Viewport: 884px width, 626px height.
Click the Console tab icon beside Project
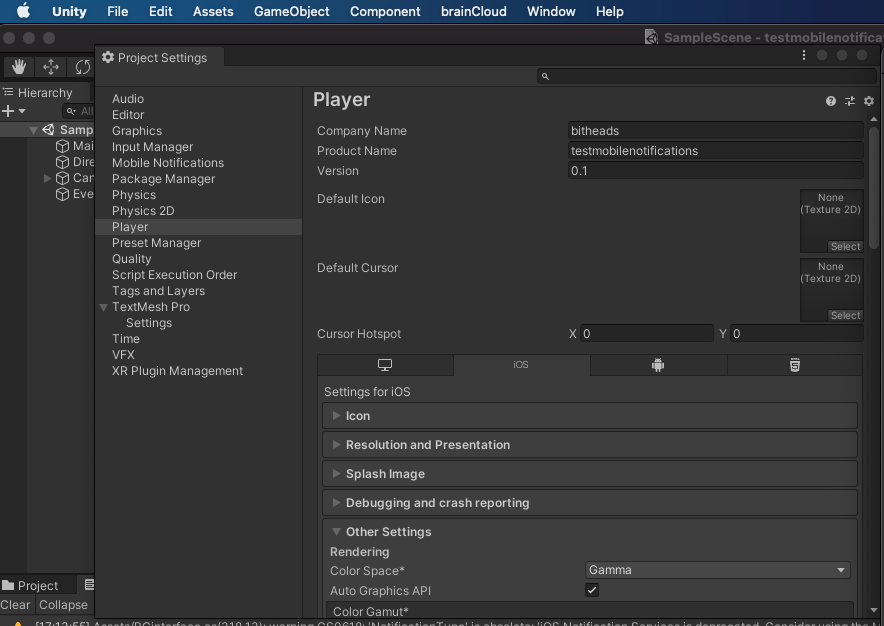click(x=89, y=585)
